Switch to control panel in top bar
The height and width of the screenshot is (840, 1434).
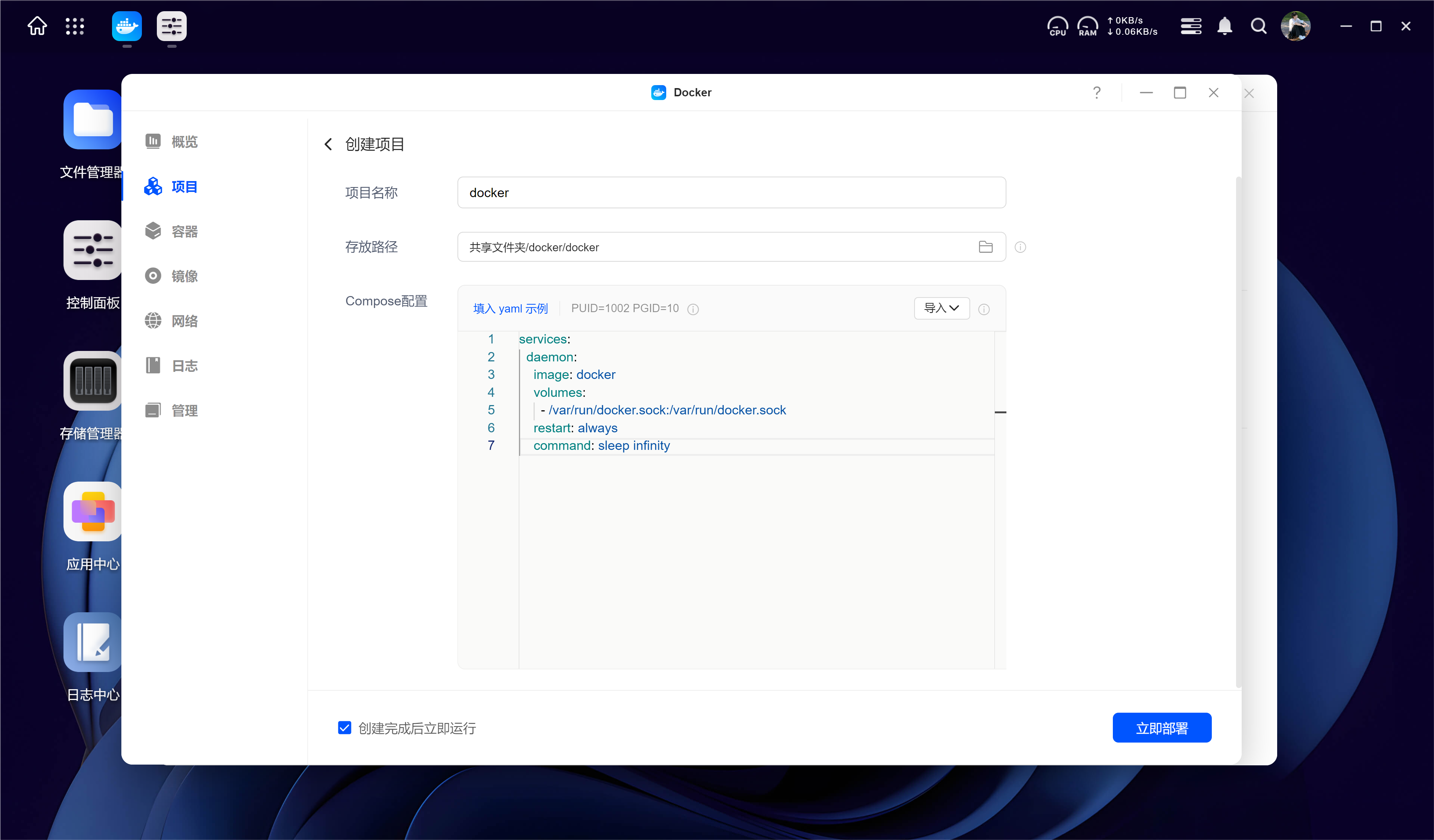coord(171,26)
